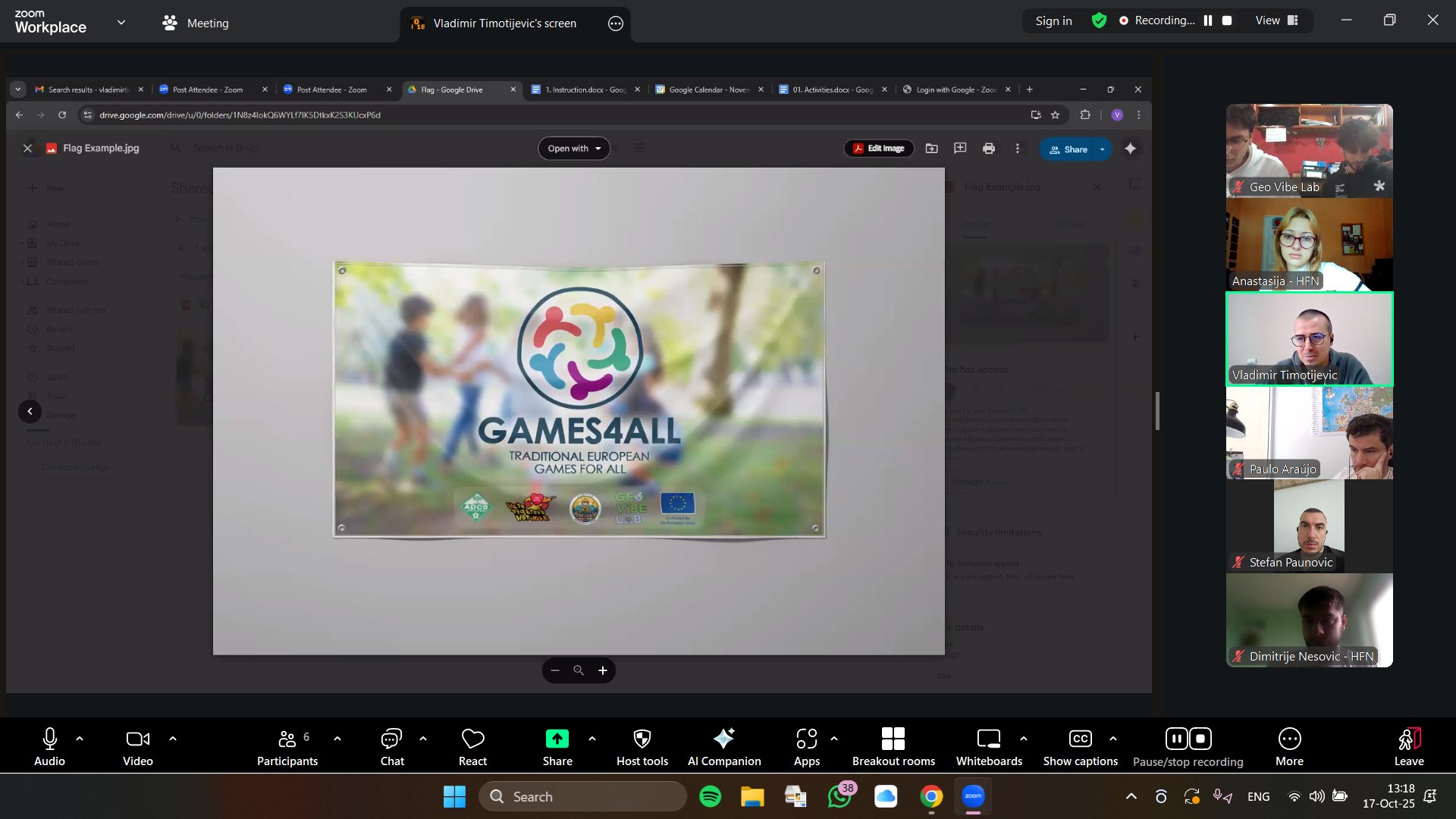Viewport: 1456px width, 819px height.
Task: Switch to the Flag - Google Drive tab
Action: pos(461,89)
